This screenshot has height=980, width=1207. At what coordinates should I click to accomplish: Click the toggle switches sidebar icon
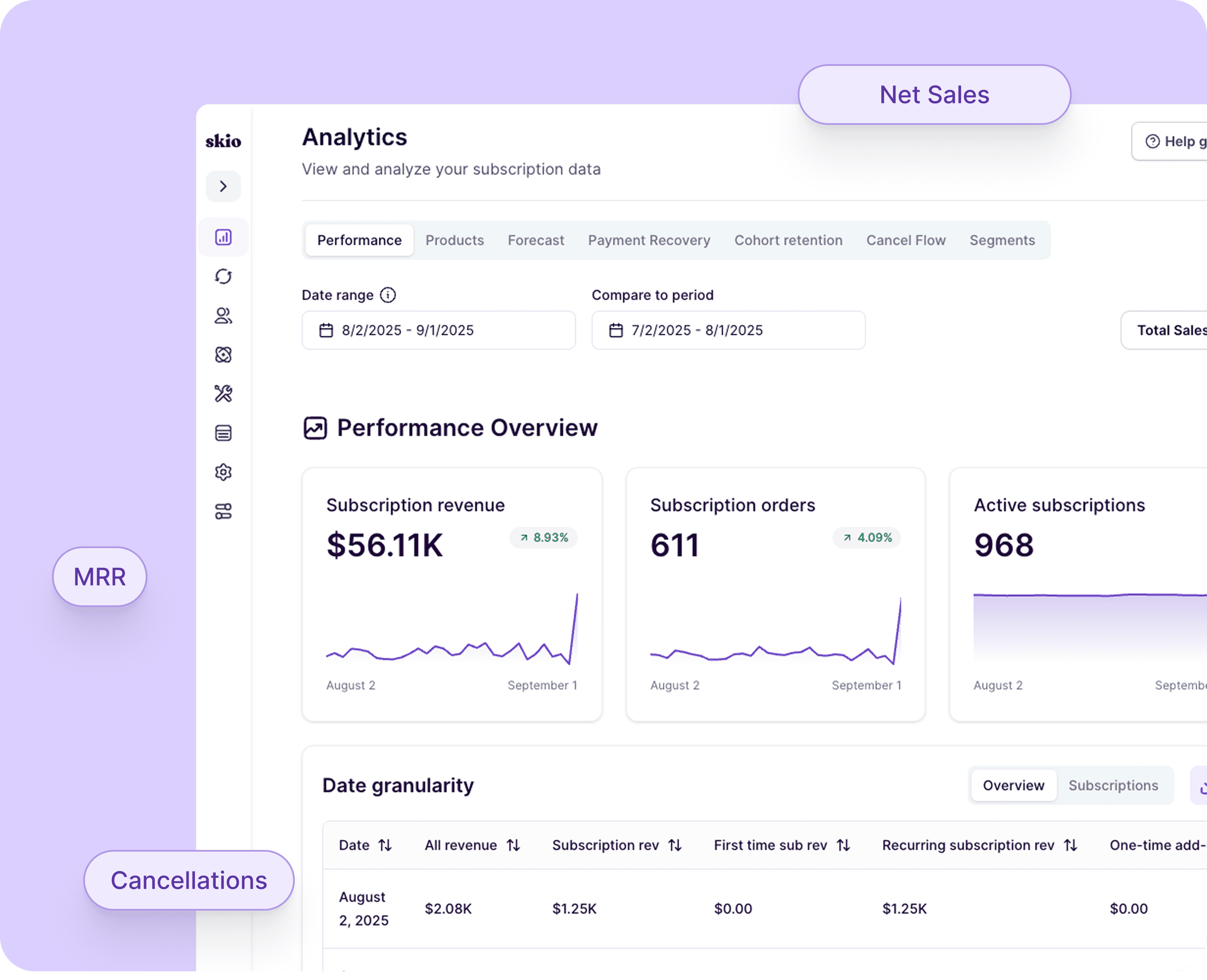point(223,511)
